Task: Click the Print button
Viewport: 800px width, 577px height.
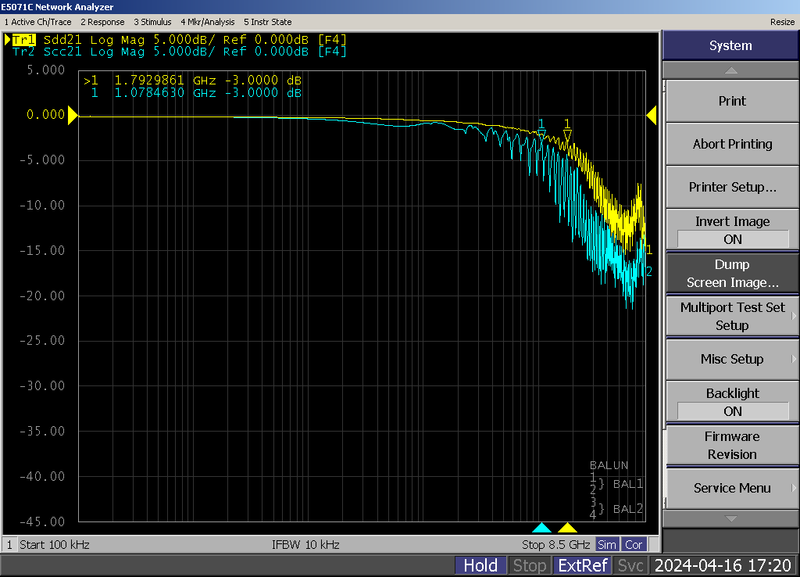Action: [731, 100]
